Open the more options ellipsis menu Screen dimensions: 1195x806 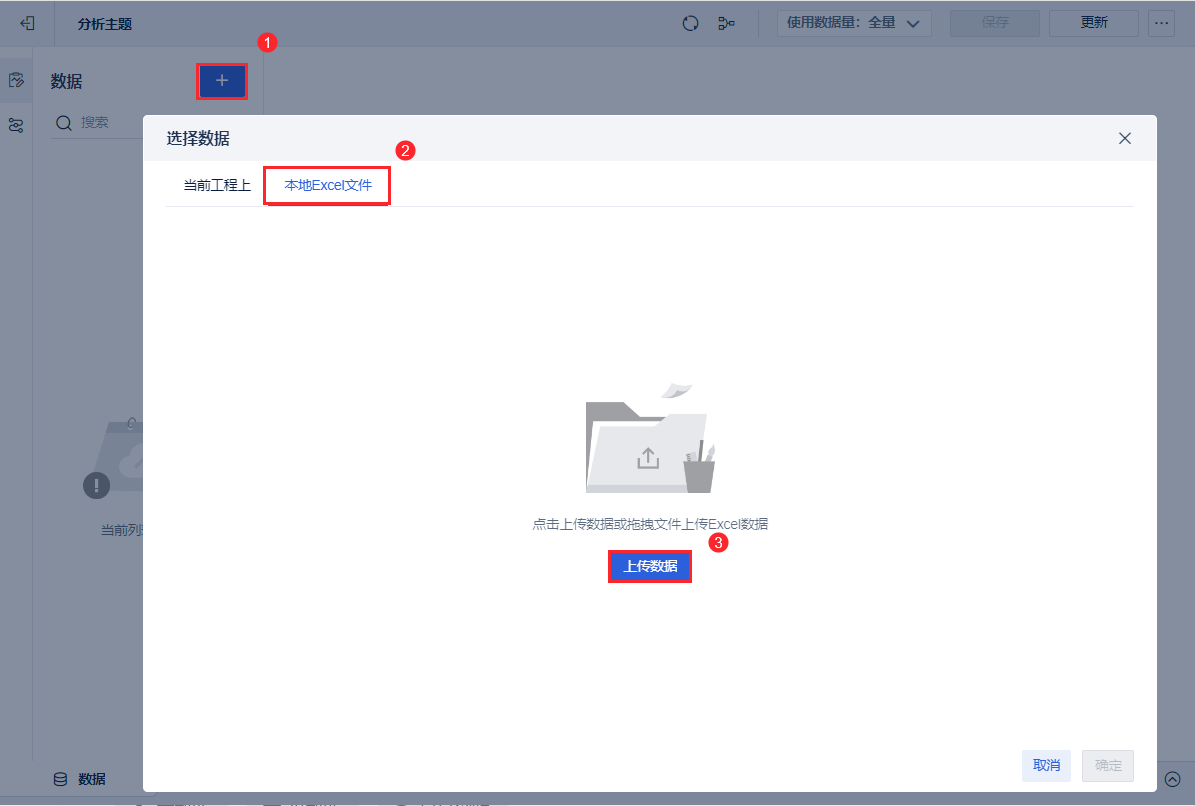tap(1161, 23)
